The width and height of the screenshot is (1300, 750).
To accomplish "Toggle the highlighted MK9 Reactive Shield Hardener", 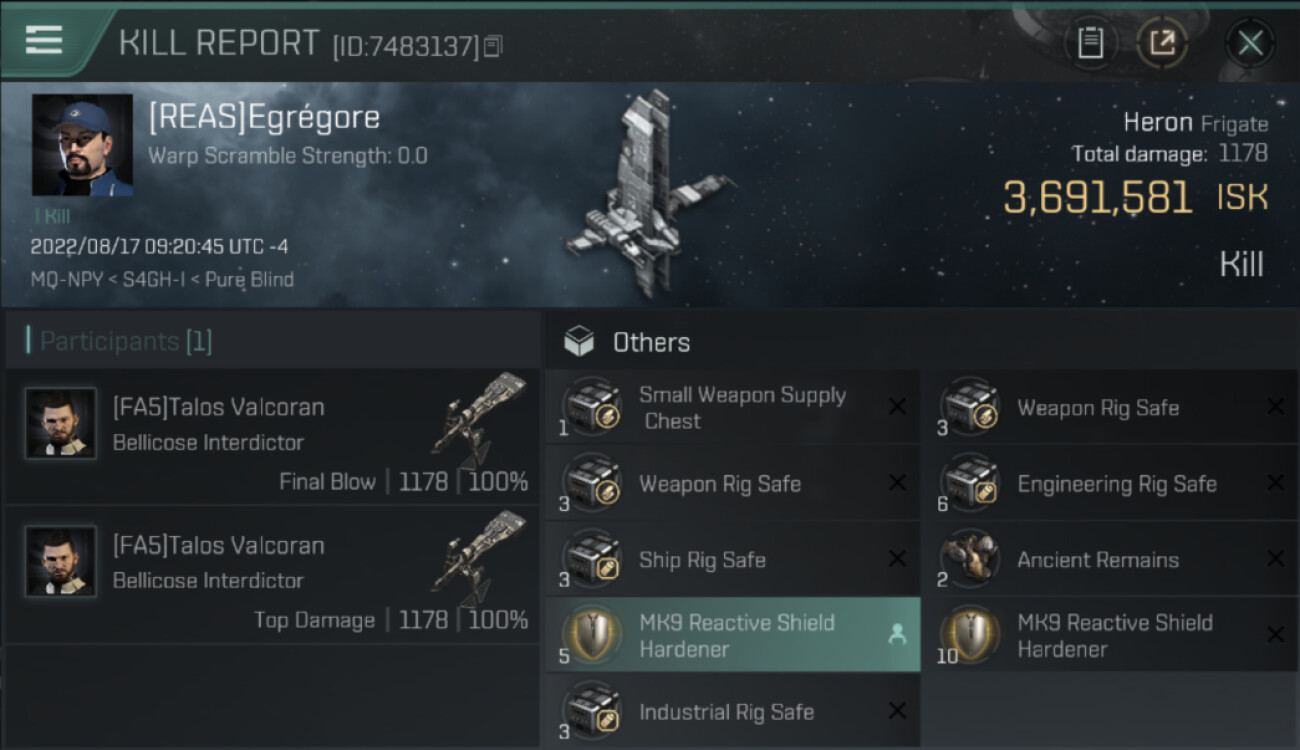I will [897, 635].
